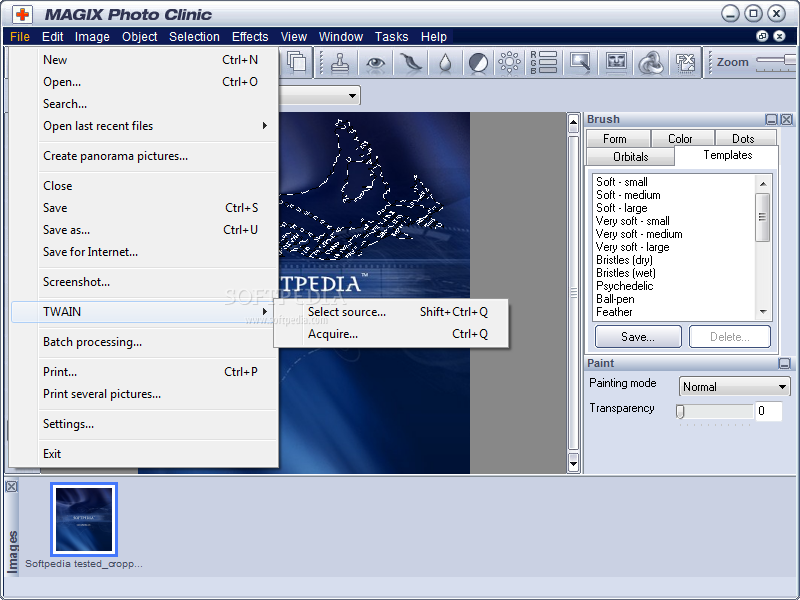Click the templates list scroll-down arrow
The height and width of the screenshot is (600, 800).
coord(763,312)
